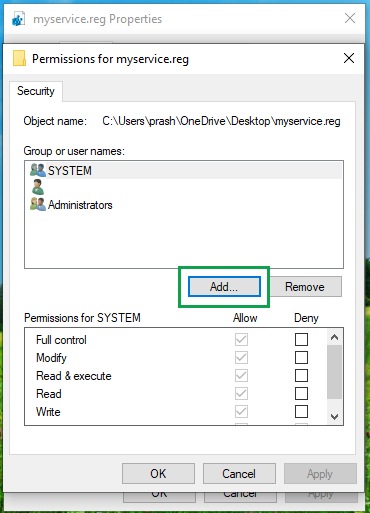
Task: Check Deny for Modify permission
Action: [301, 358]
